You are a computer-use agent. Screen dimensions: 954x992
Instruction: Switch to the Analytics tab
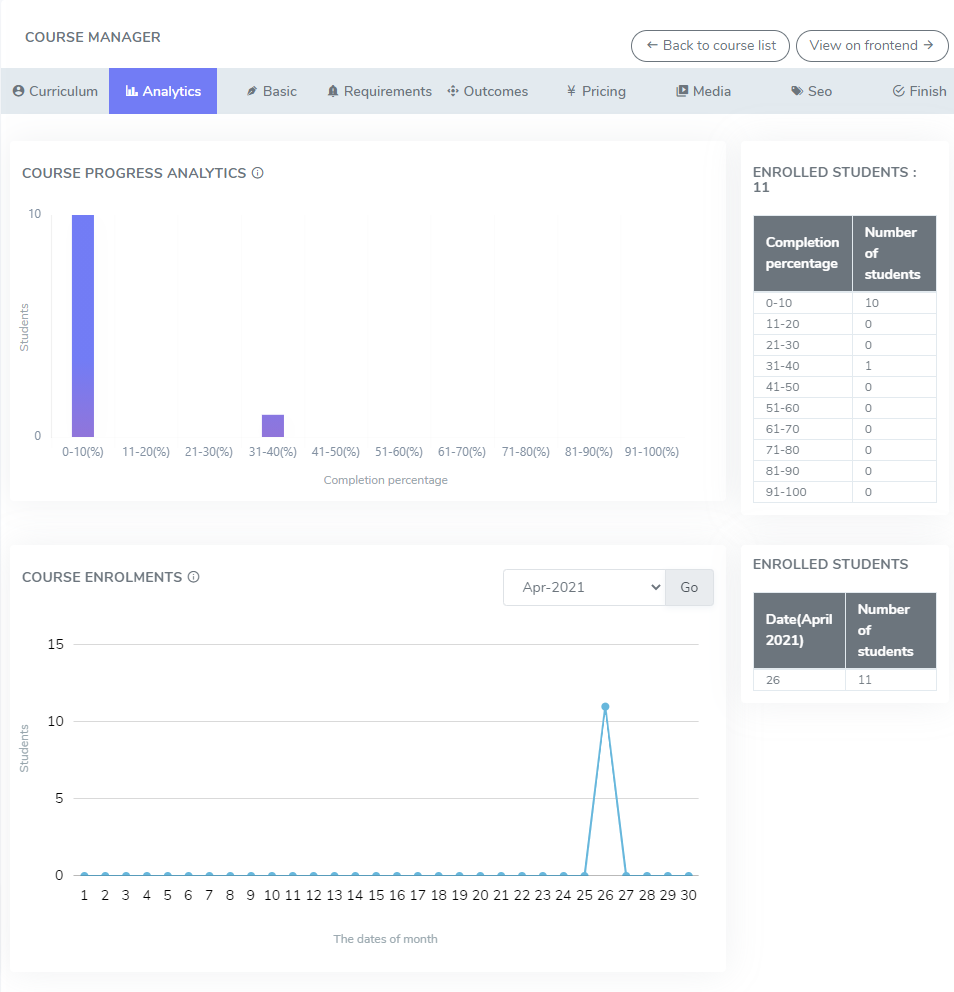pos(162,90)
